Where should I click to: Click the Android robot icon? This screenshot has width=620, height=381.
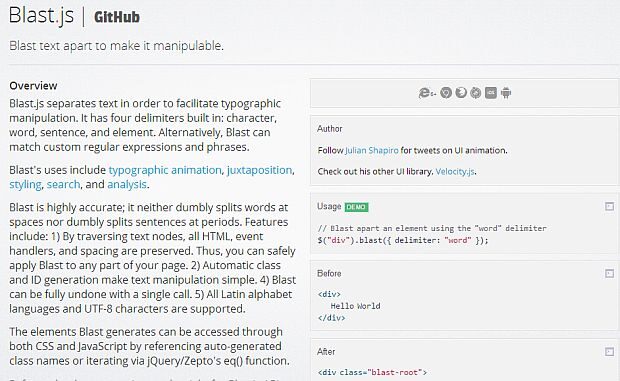pyautogui.click(x=506, y=92)
